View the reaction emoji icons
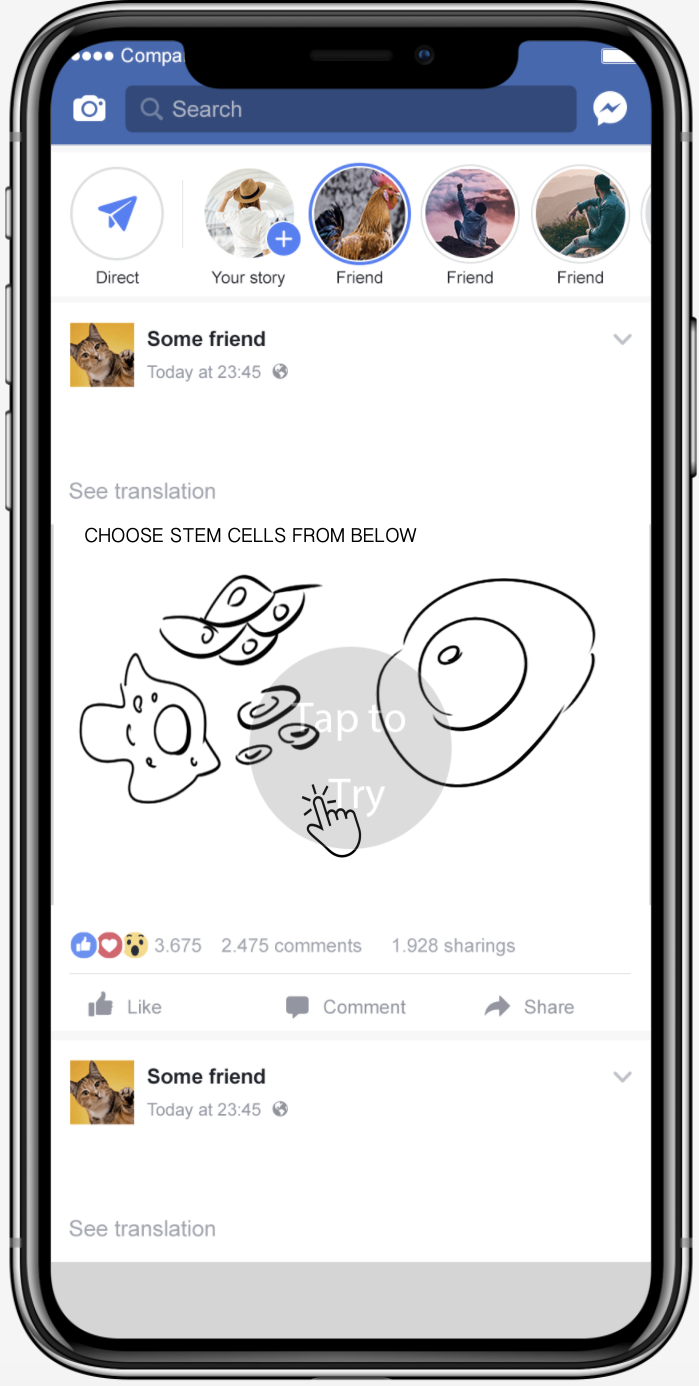 (109, 945)
